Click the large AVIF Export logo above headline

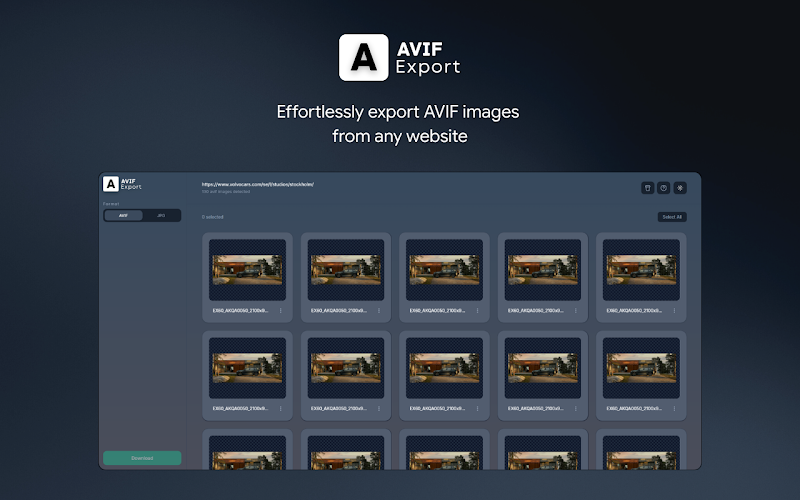tap(399, 57)
